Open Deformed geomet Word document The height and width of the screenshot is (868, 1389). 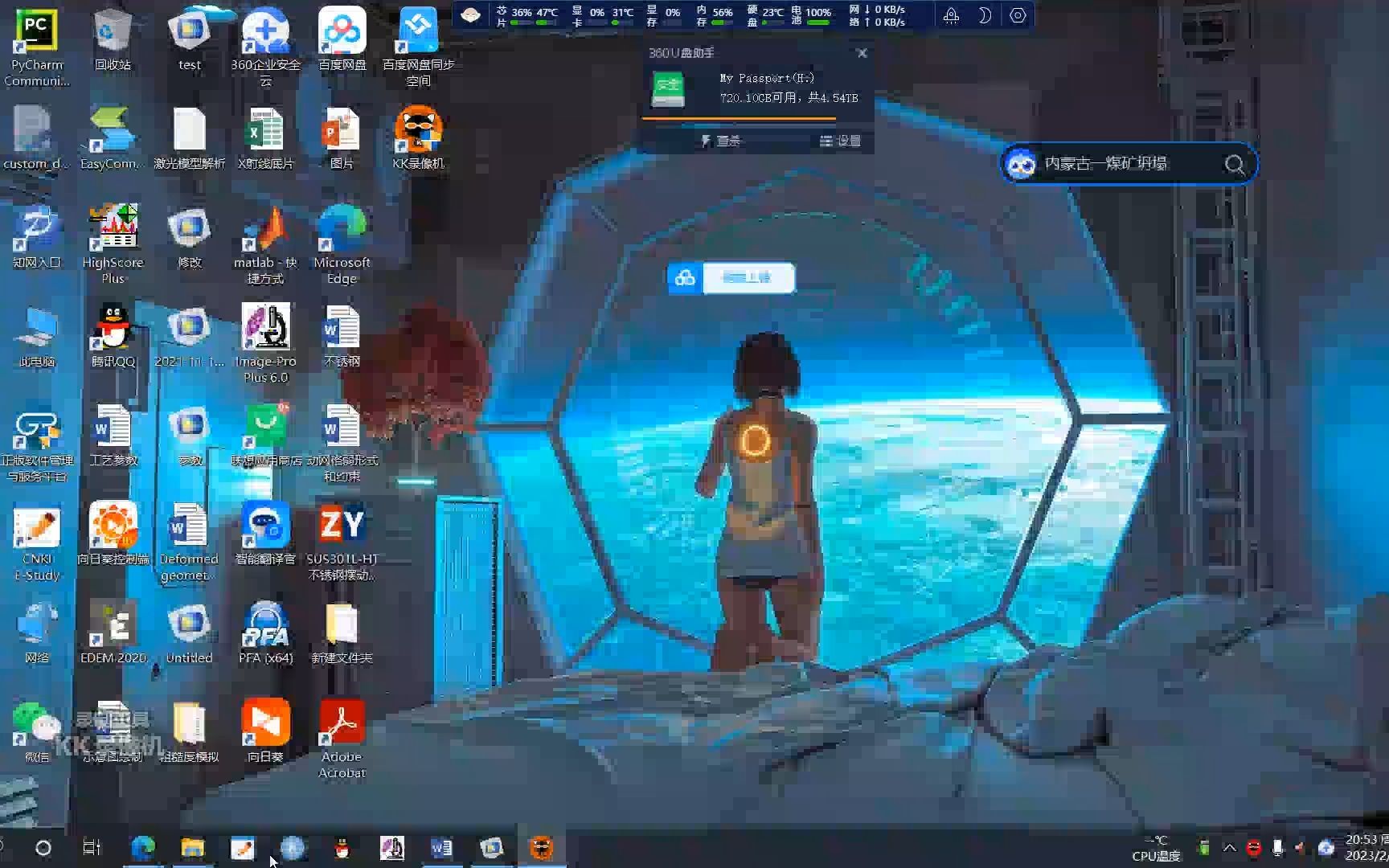(189, 541)
